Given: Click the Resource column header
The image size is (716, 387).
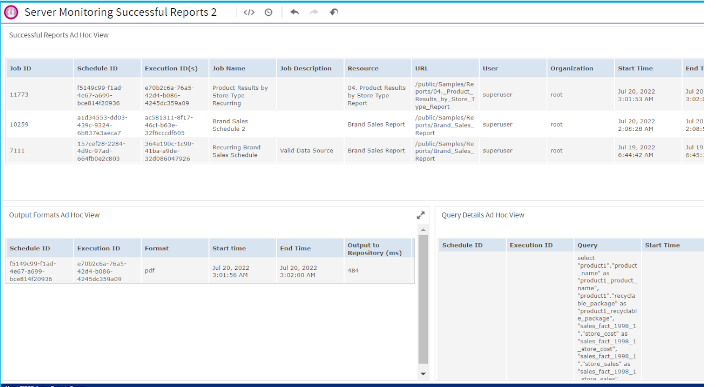Looking at the screenshot, I should [x=377, y=68].
